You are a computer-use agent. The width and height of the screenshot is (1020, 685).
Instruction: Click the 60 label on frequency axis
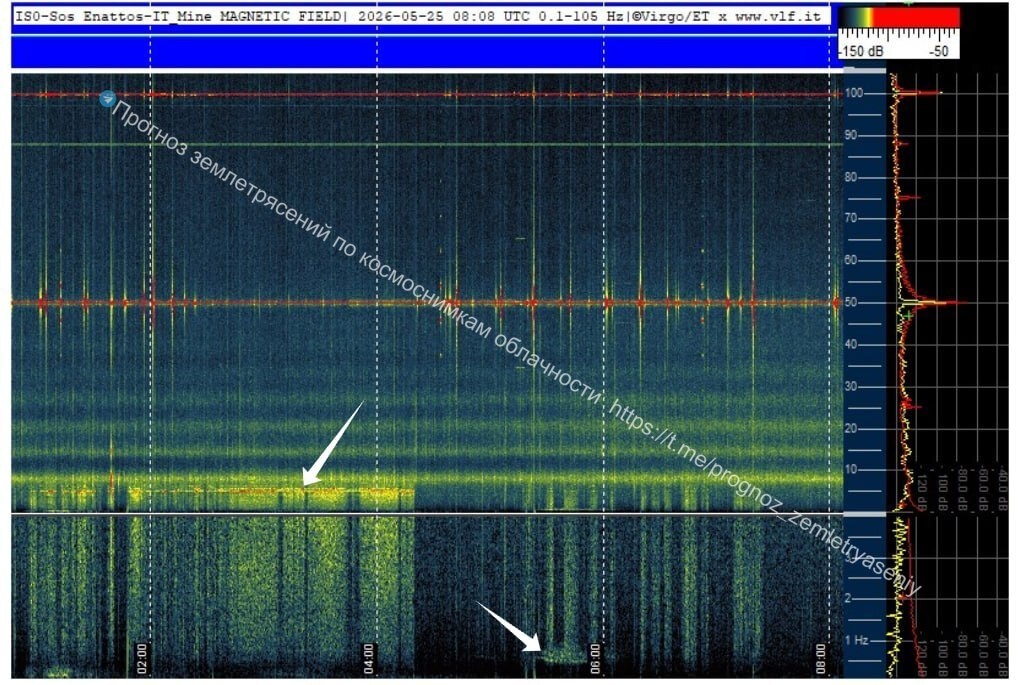(x=851, y=260)
